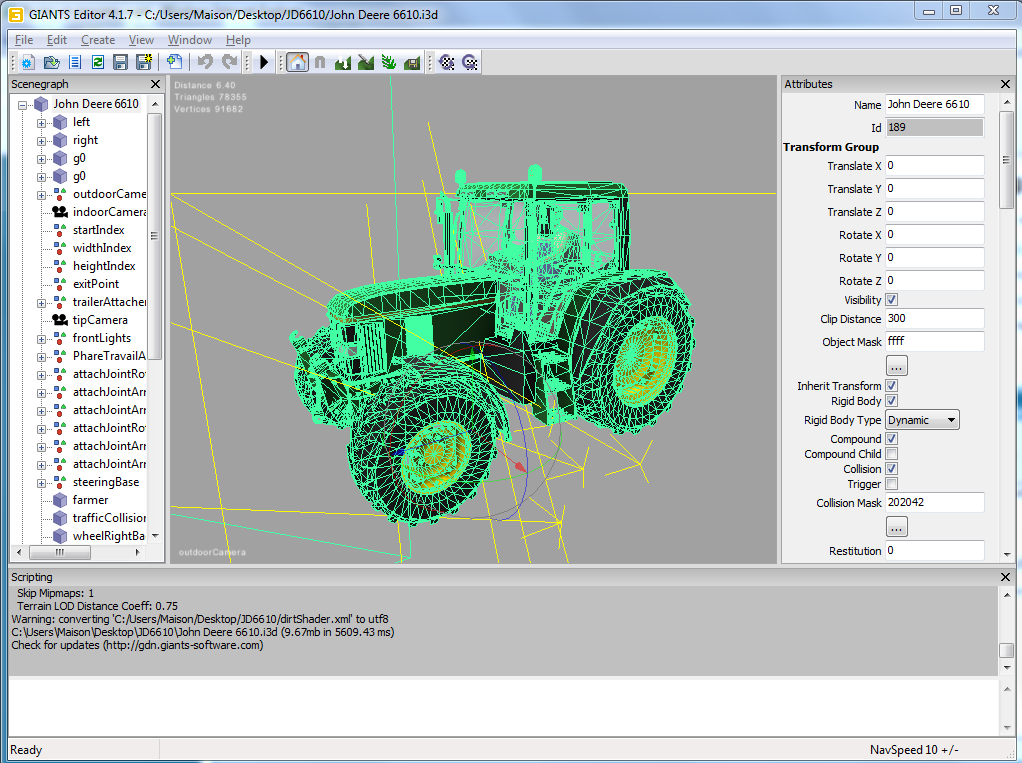Expand the steeringBase tree node

(x=41, y=483)
